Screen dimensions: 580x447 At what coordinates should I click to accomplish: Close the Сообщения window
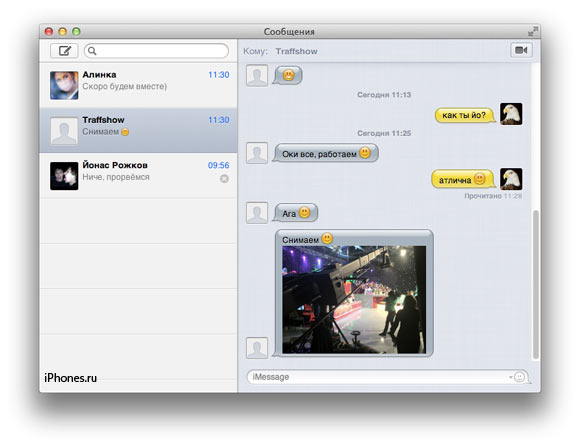click(49, 31)
